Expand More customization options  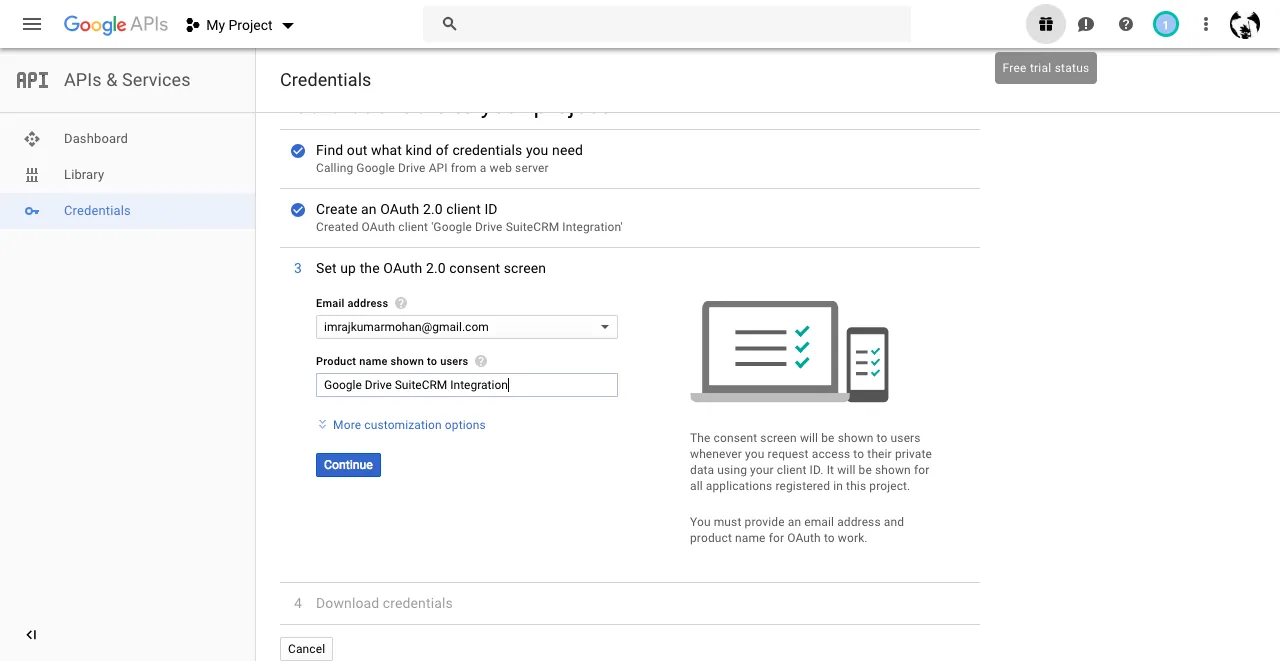[x=401, y=425]
